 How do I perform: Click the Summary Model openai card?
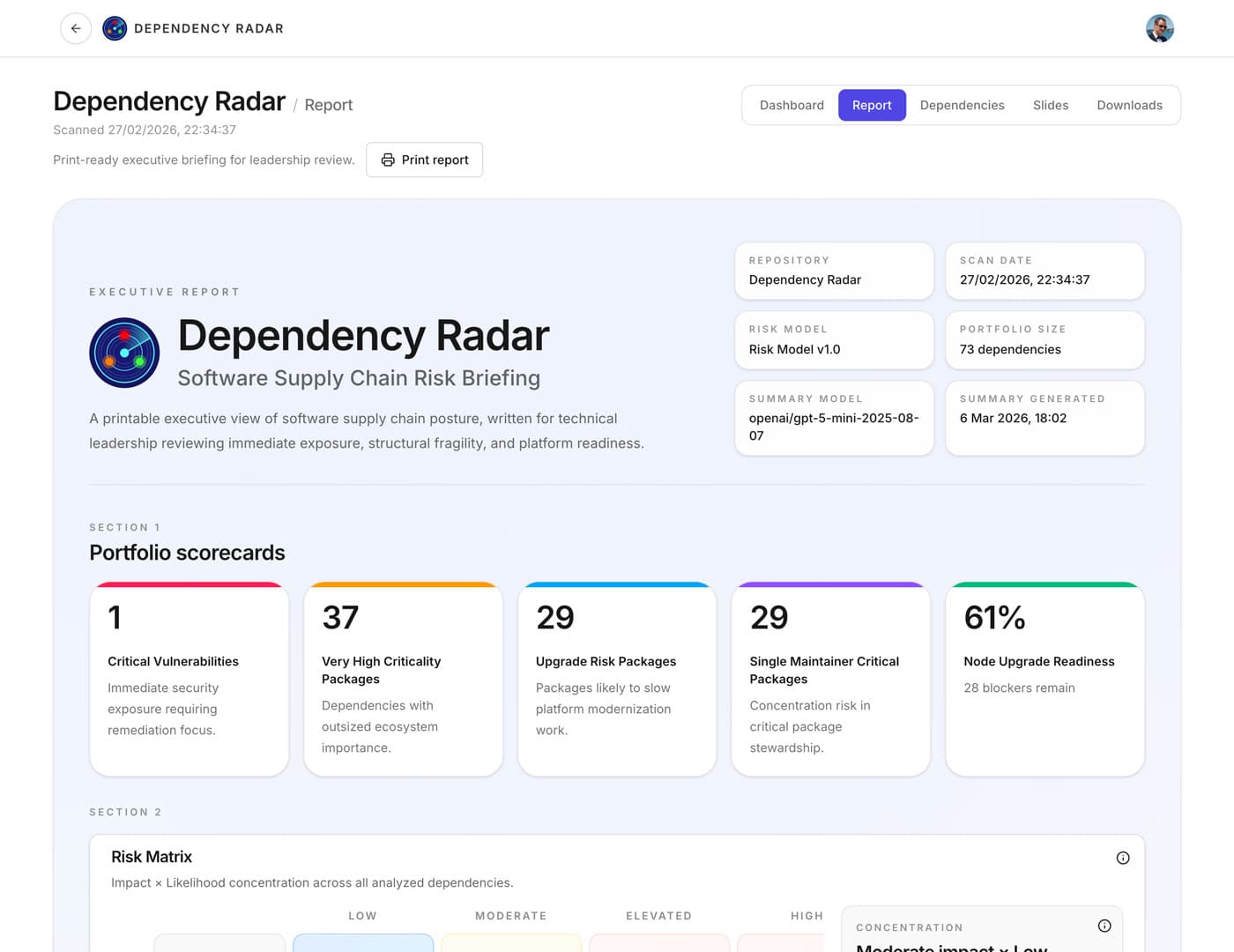point(834,418)
